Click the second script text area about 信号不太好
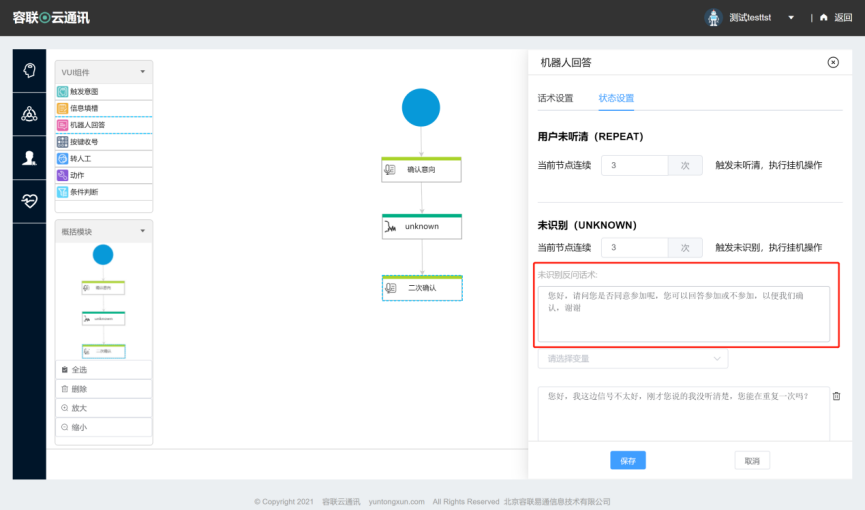 (684, 413)
